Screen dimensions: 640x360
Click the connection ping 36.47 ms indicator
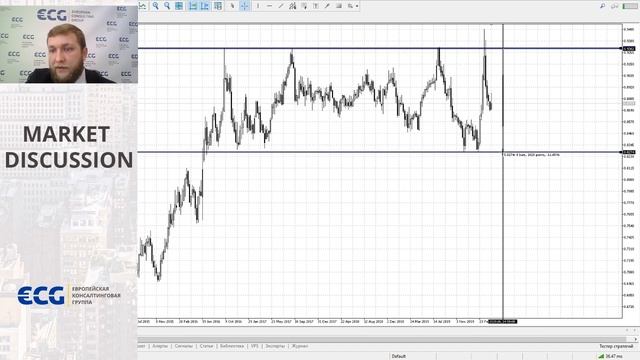pos(611,356)
